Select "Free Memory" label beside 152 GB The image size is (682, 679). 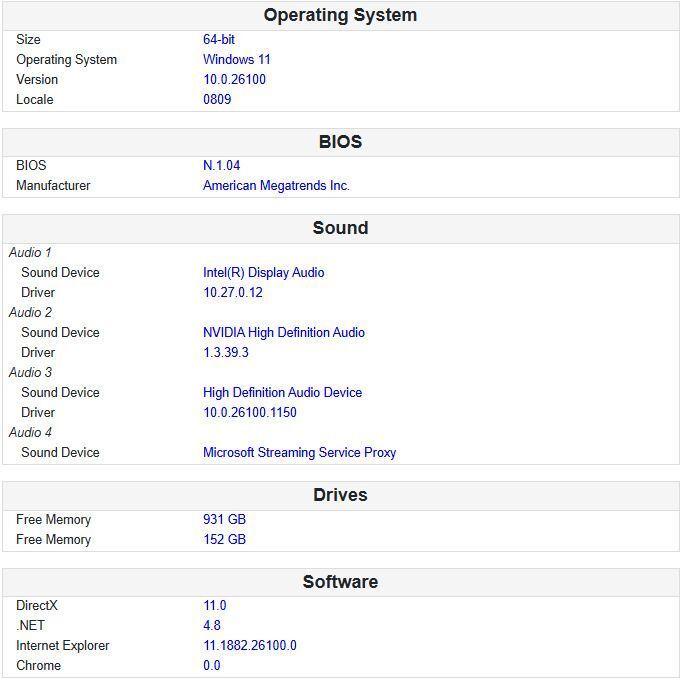point(53,540)
